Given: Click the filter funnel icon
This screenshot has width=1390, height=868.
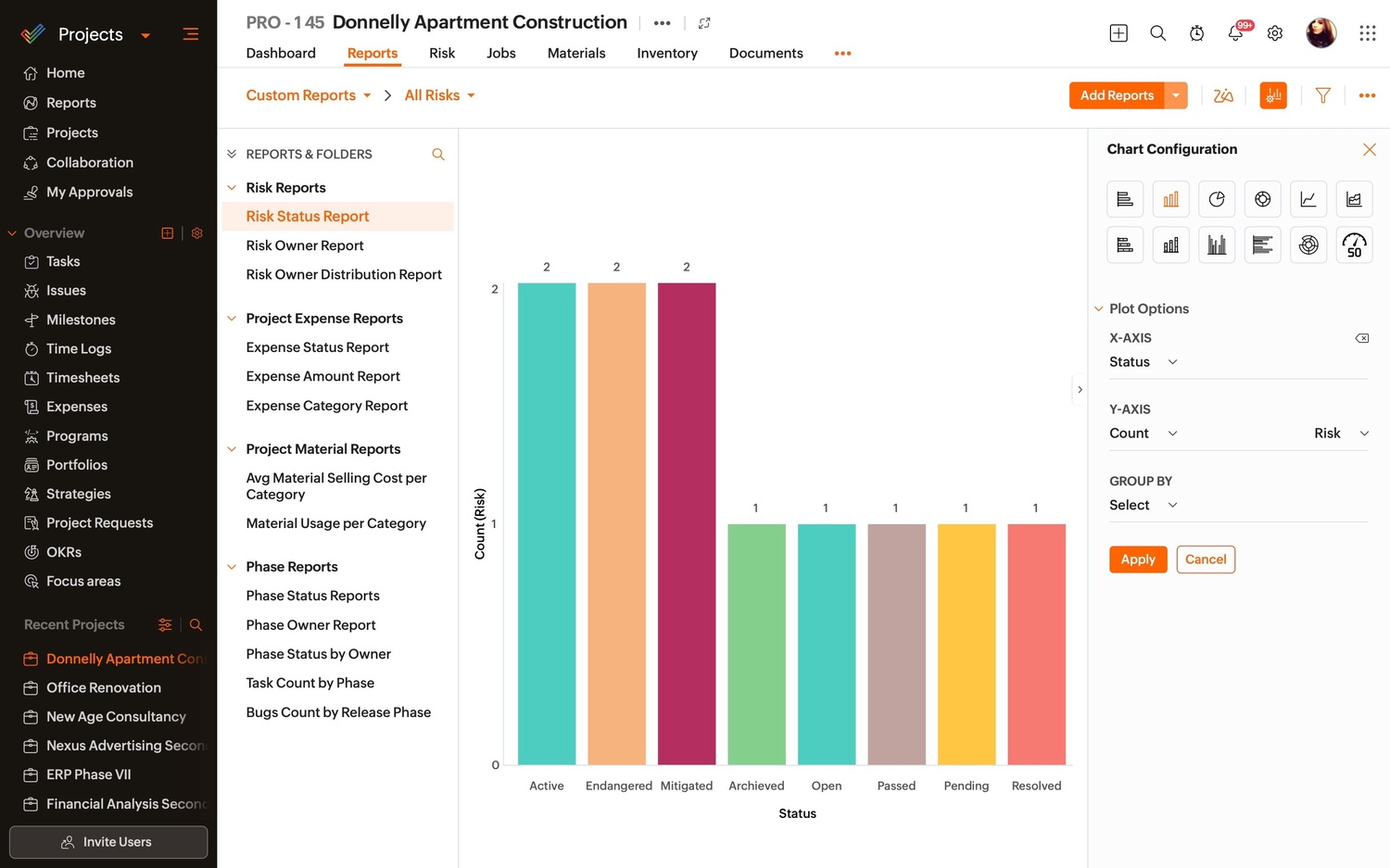Looking at the screenshot, I should point(1322,95).
